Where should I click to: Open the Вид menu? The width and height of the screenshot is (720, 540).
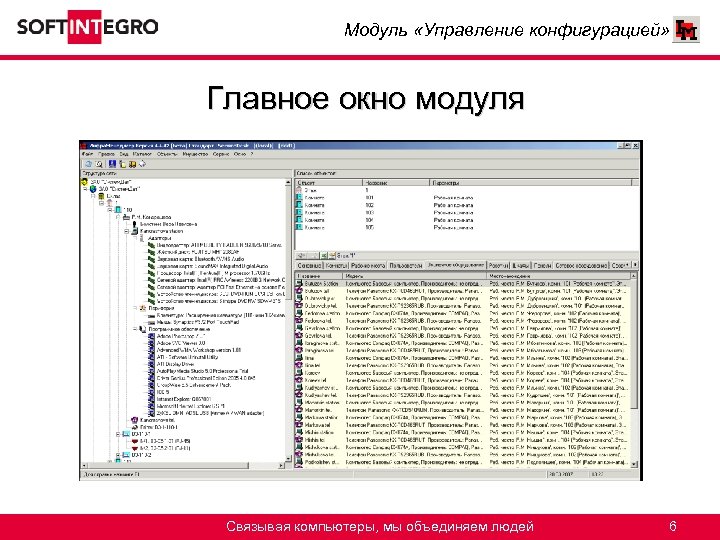click(124, 154)
